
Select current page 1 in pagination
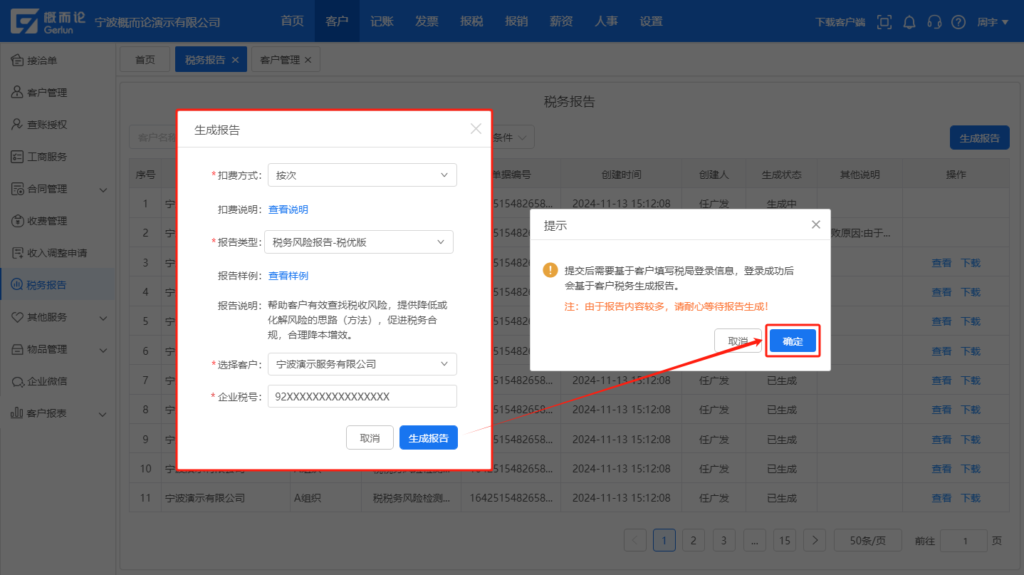pyautogui.click(x=664, y=540)
